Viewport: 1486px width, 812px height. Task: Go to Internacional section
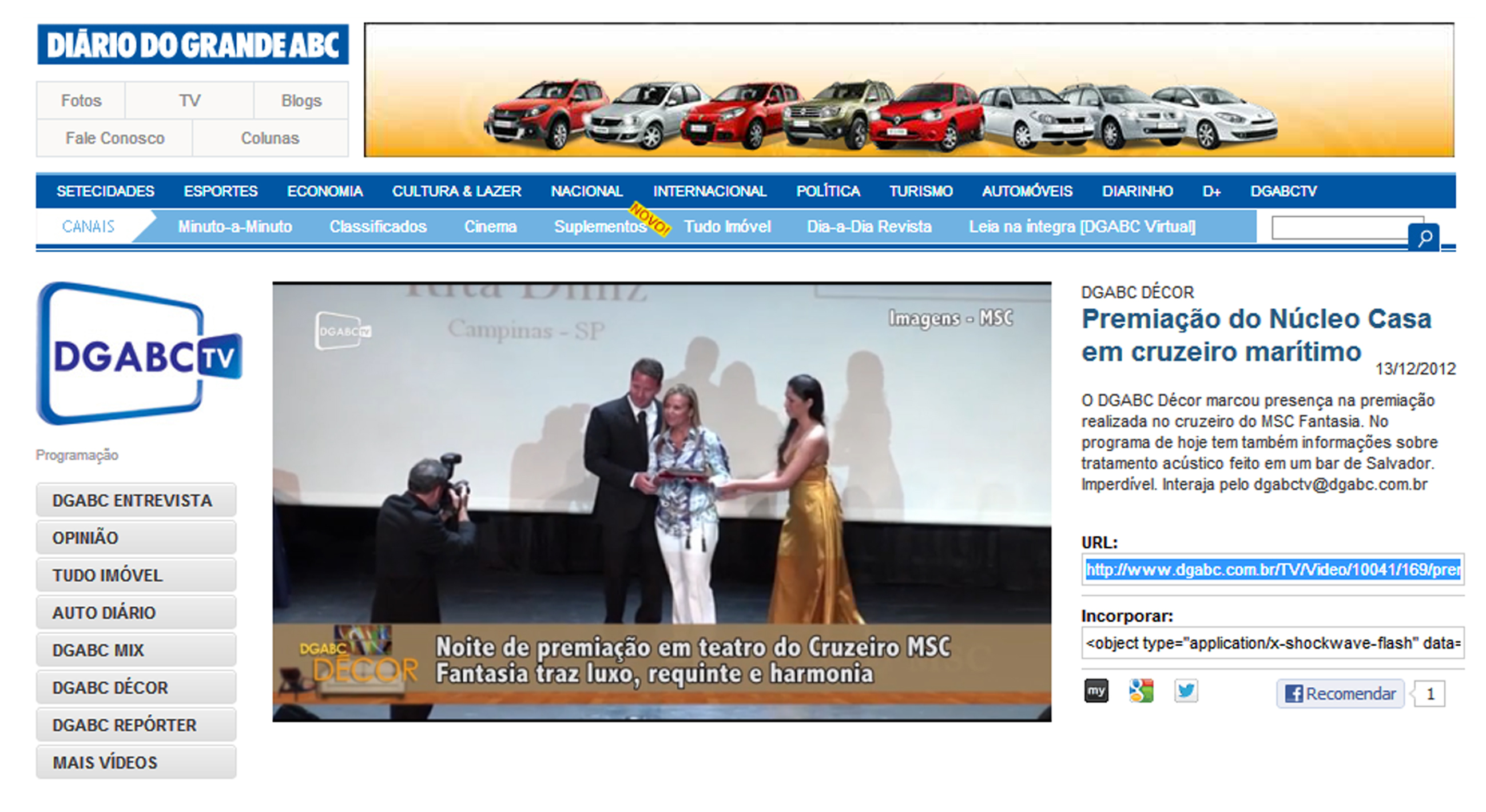(x=710, y=191)
